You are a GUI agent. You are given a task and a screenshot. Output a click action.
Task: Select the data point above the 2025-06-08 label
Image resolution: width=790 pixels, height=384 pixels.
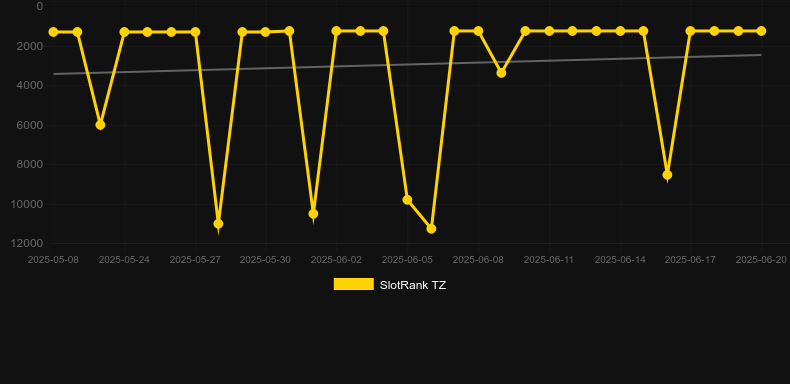pos(478,31)
